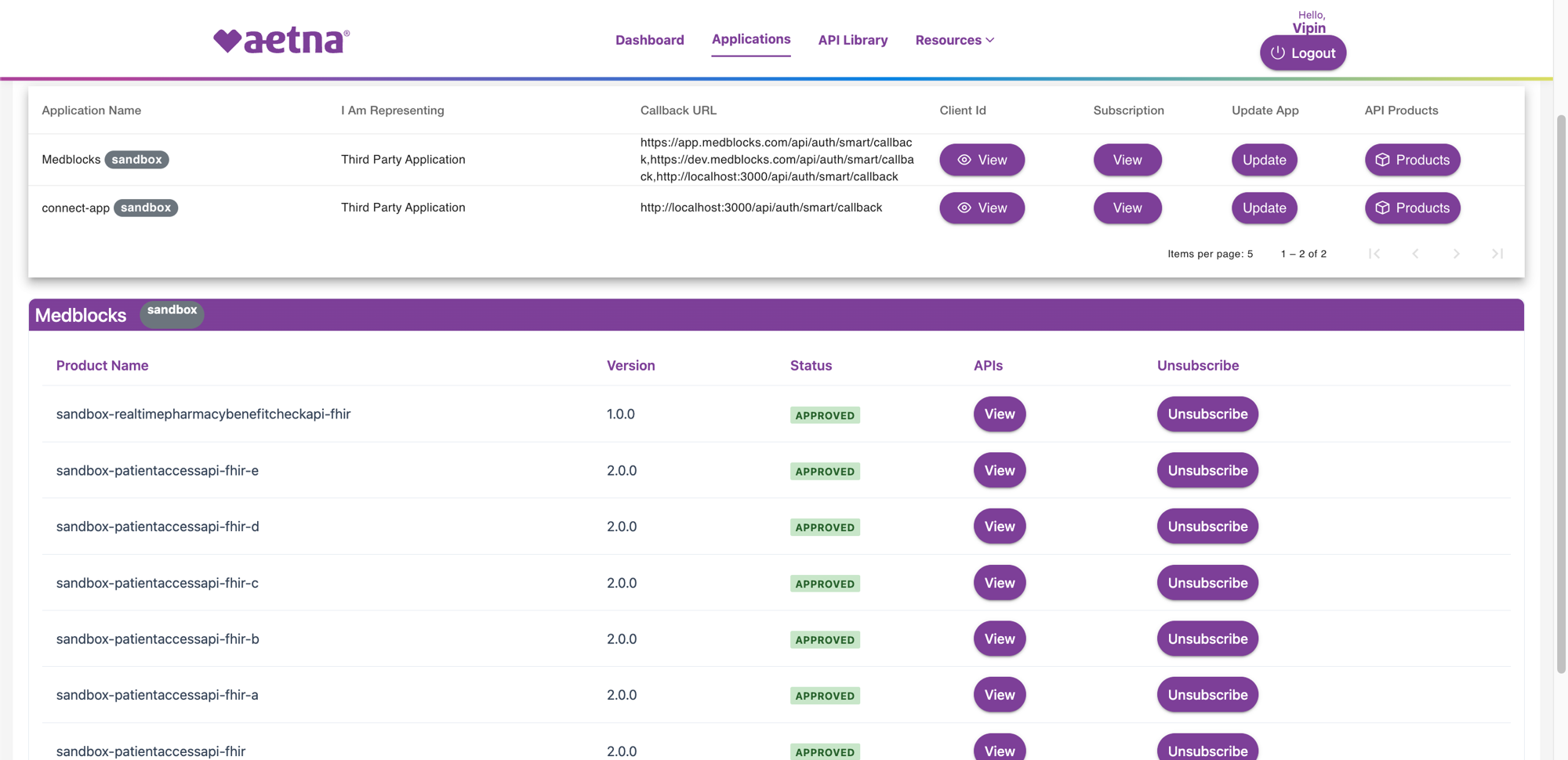Click the Callback URL column header
This screenshot has height=760, width=1568.
tap(678, 110)
